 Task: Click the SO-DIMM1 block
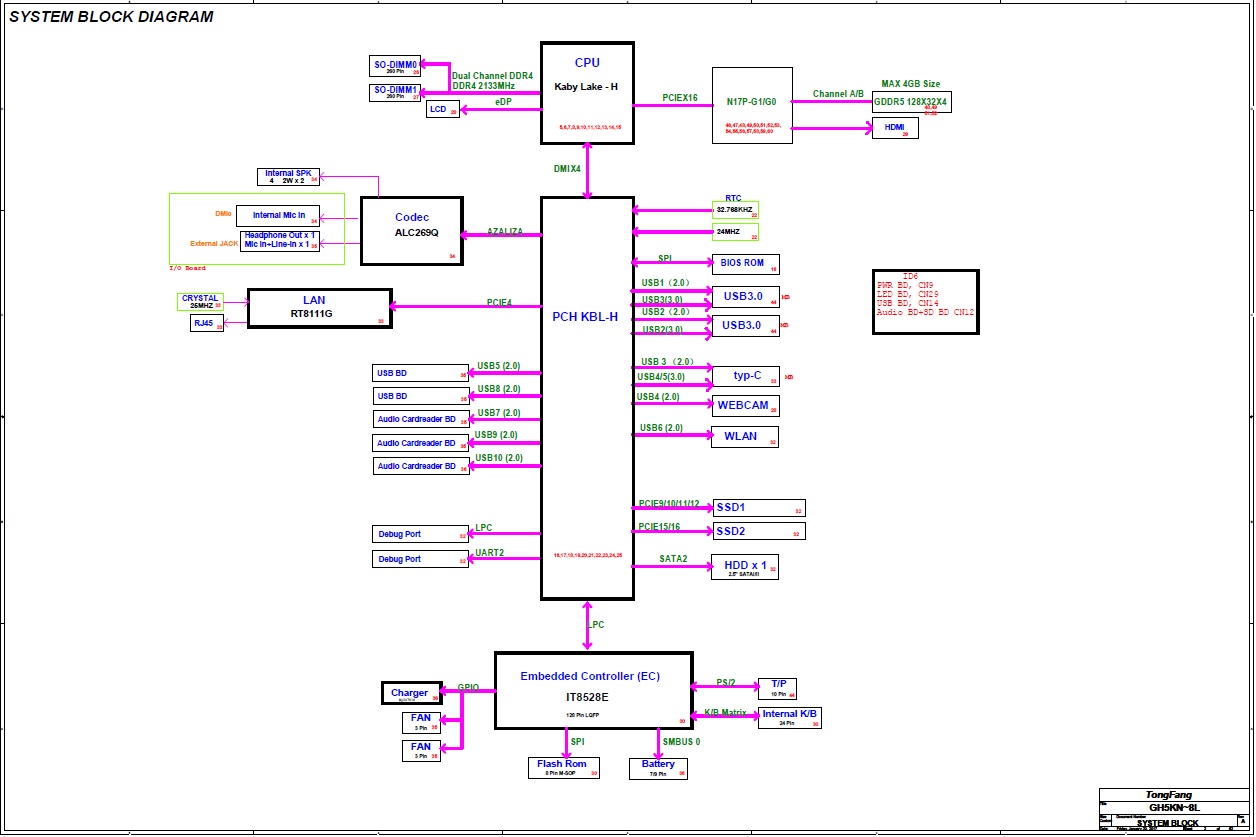coord(396,92)
